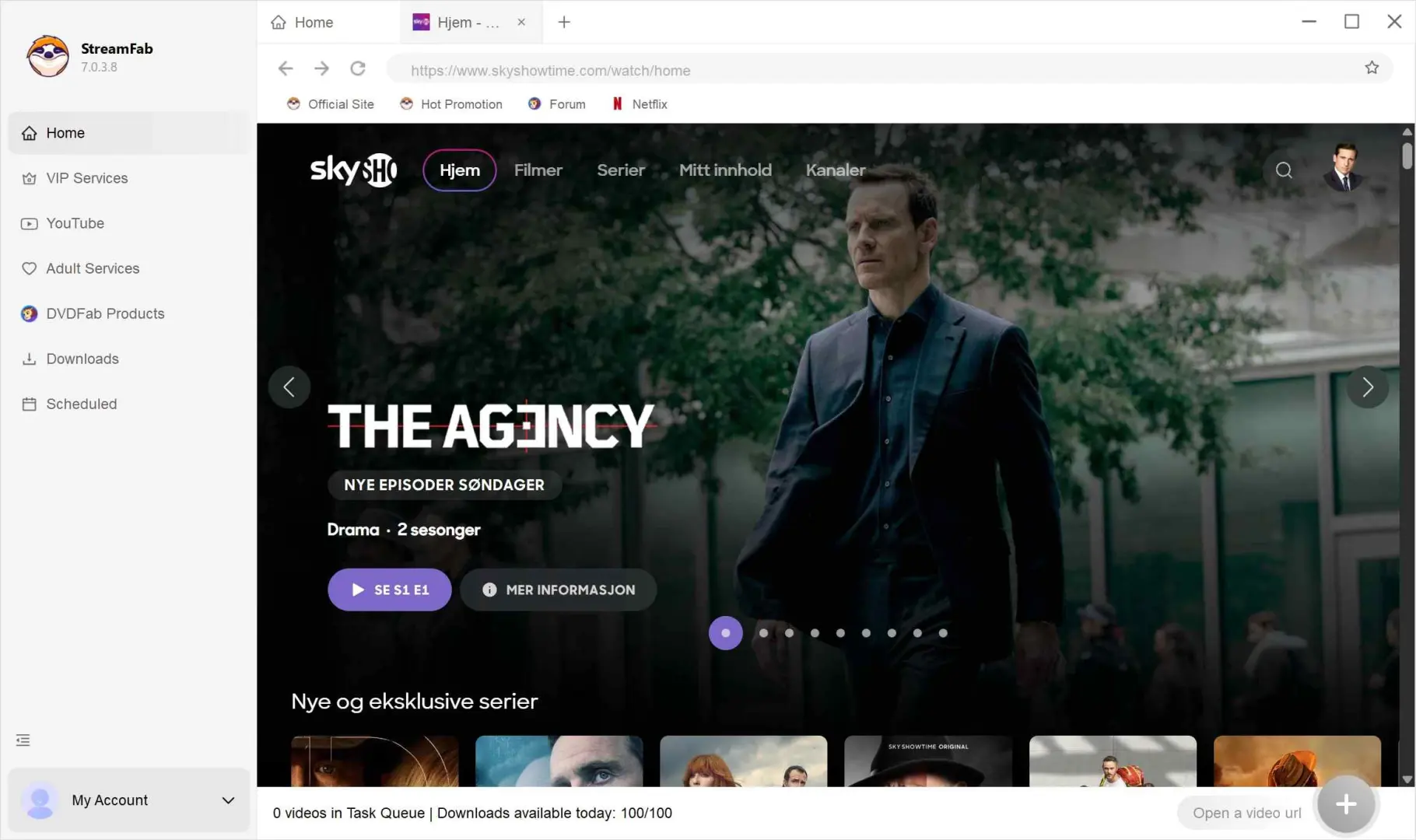The width and height of the screenshot is (1416, 840).
Task: Open the Filmer navigation item
Action: tap(538, 170)
